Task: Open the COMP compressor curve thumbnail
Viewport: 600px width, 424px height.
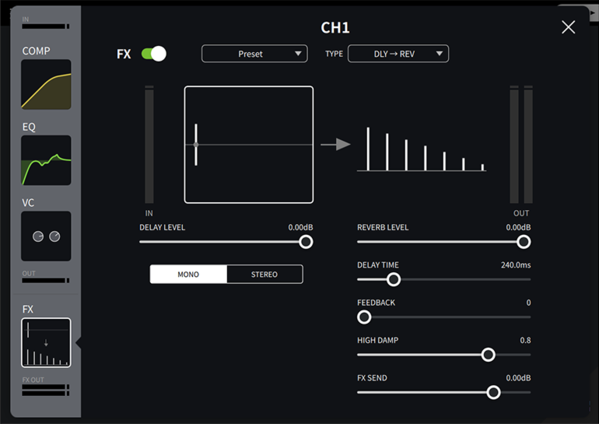Action: tap(46, 84)
